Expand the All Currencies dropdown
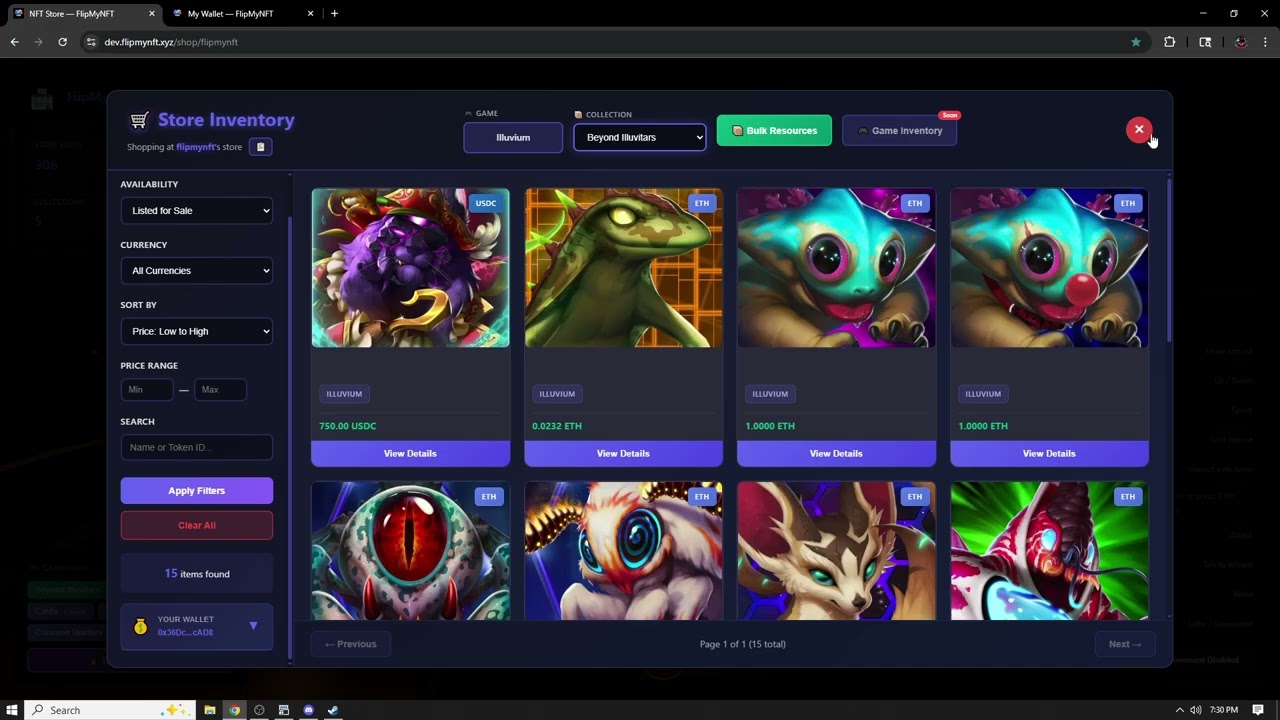The height and width of the screenshot is (720, 1280). (197, 271)
